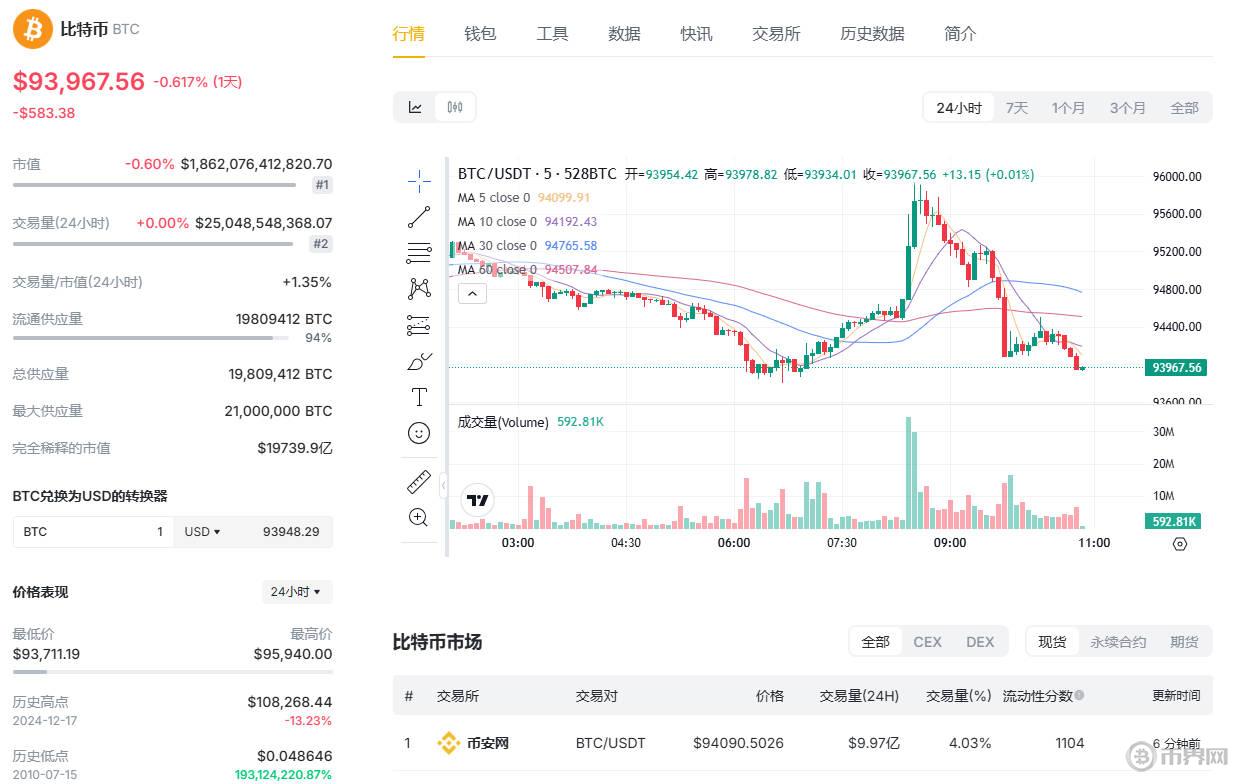Collapse the moving average indicator legend
1239x784 pixels.
(472, 293)
